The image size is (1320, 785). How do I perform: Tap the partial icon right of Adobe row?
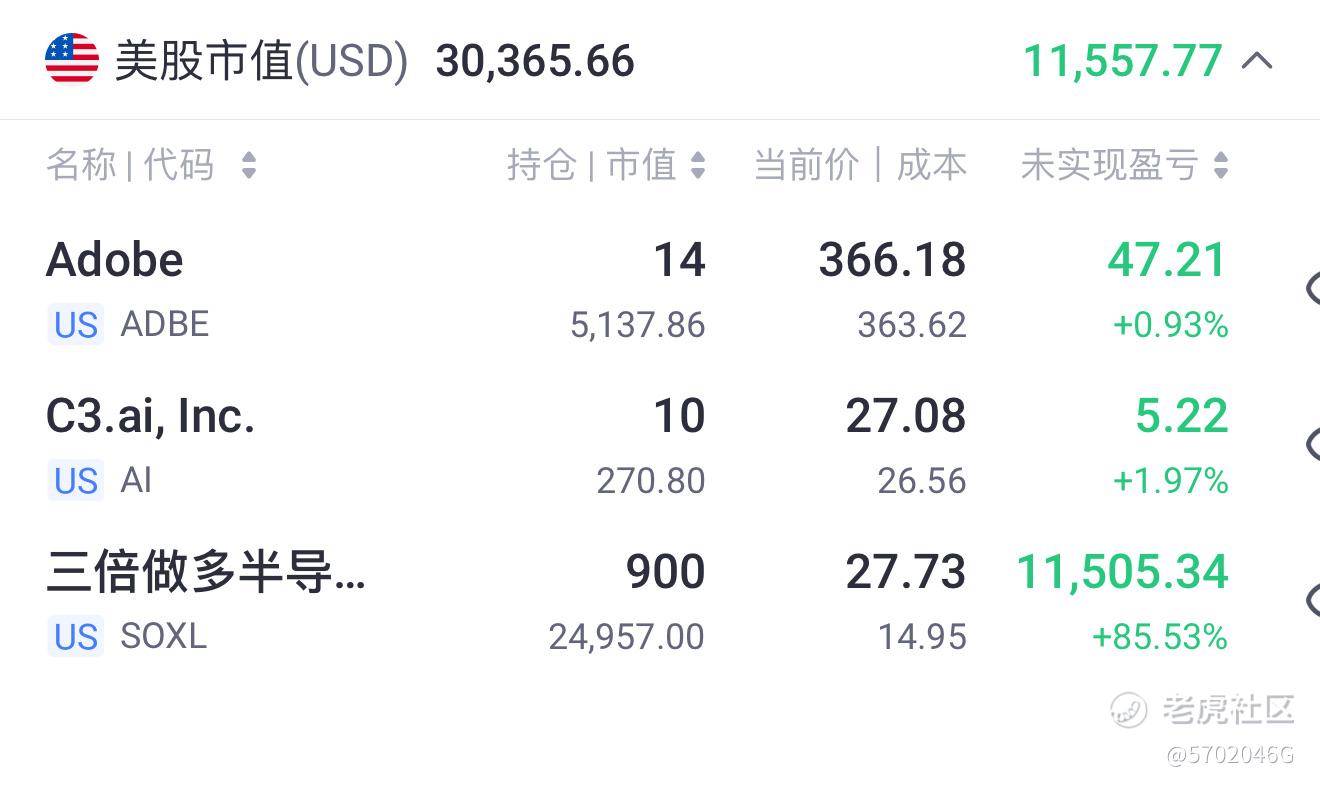tap(1312, 288)
